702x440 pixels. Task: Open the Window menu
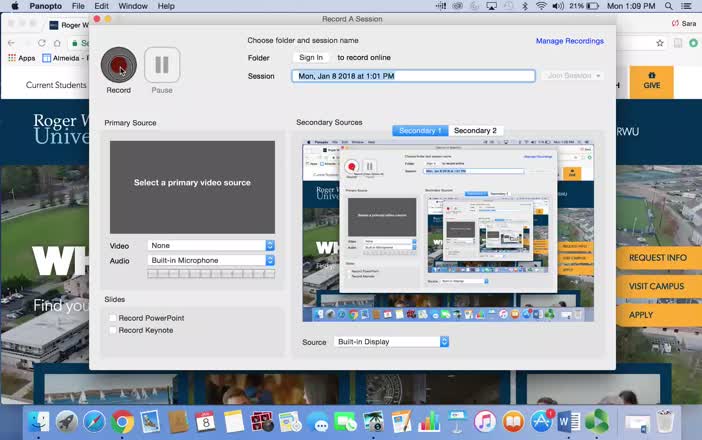tap(133, 6)
